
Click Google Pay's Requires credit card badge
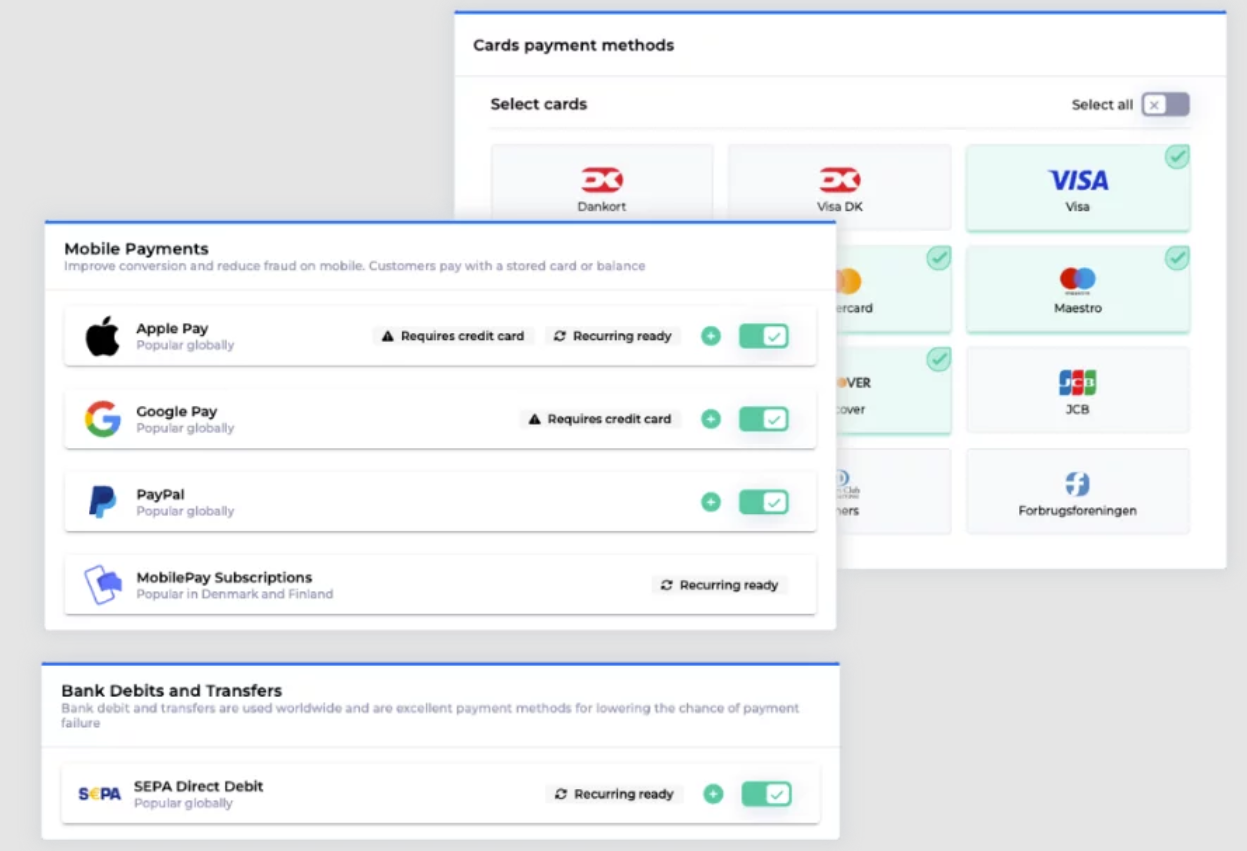(x=601, y=419)
